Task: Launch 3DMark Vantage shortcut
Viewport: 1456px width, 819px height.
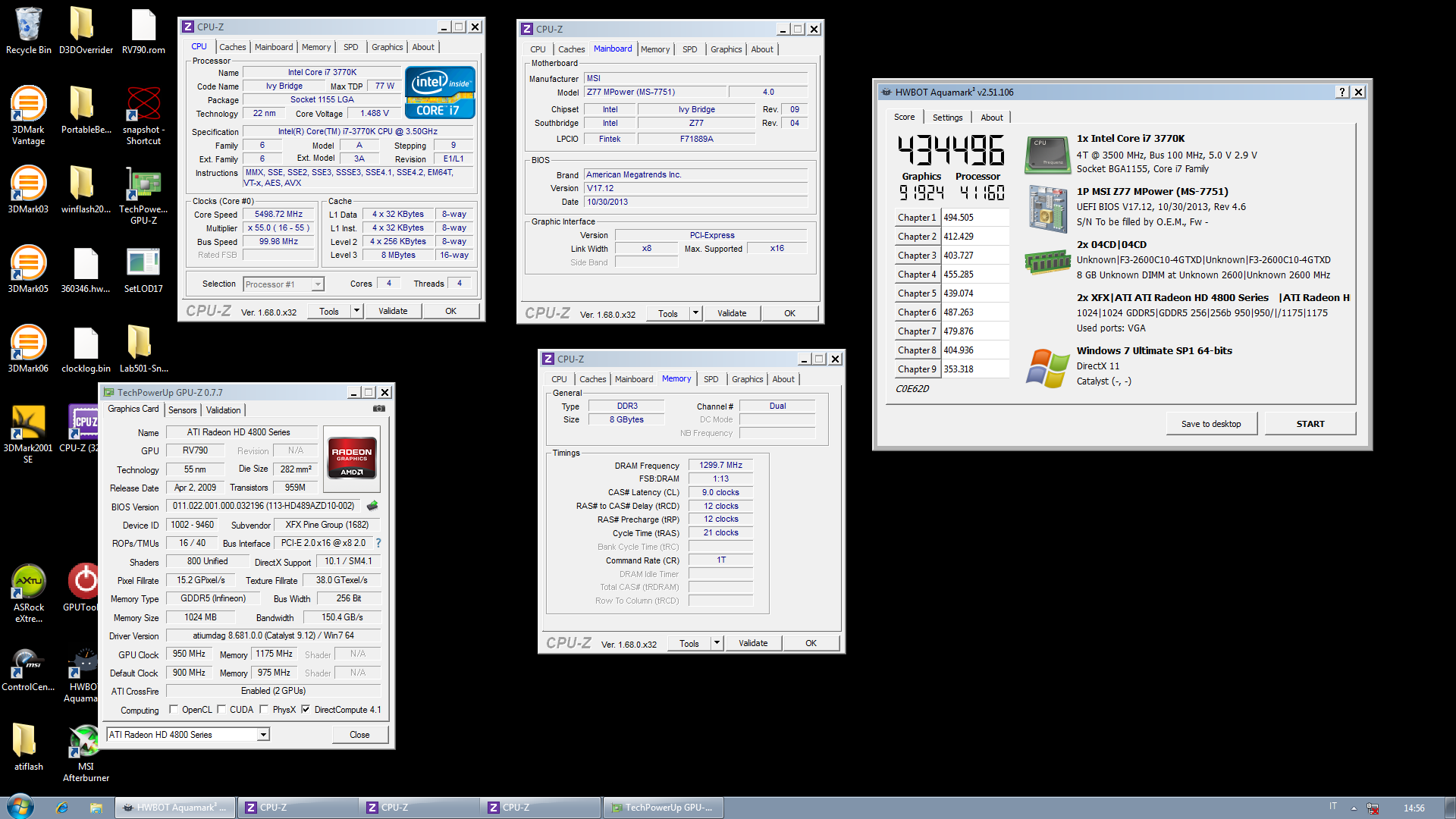Action: point(28,115)
